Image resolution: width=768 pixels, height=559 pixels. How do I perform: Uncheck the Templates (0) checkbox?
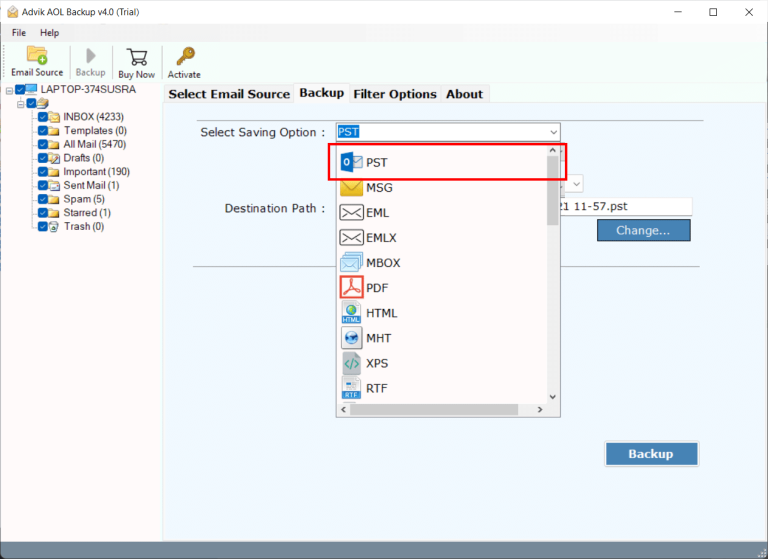click(x=43, y=131)
